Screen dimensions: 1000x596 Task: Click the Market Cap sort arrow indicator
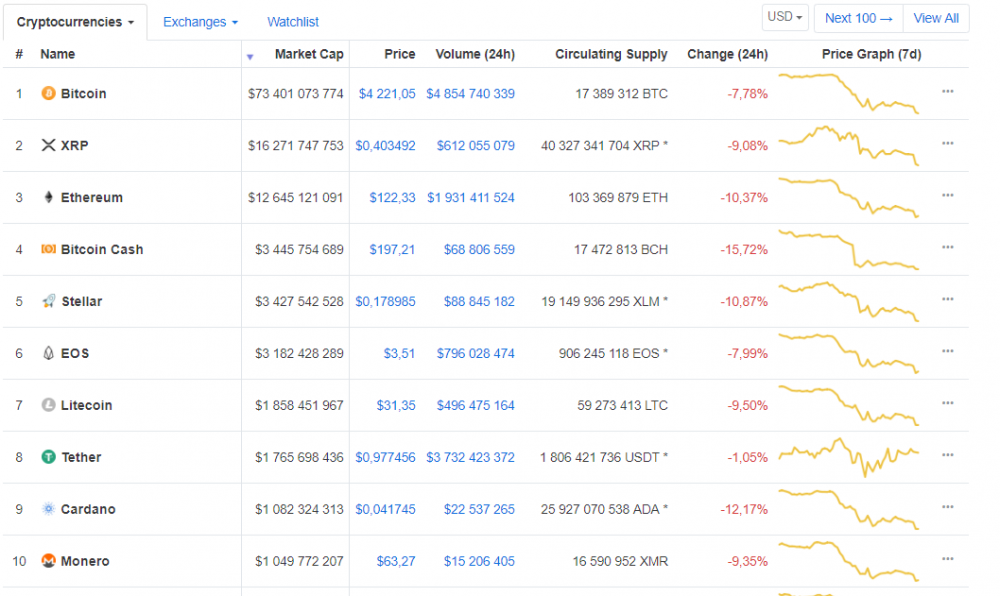(x=250, y=57)
